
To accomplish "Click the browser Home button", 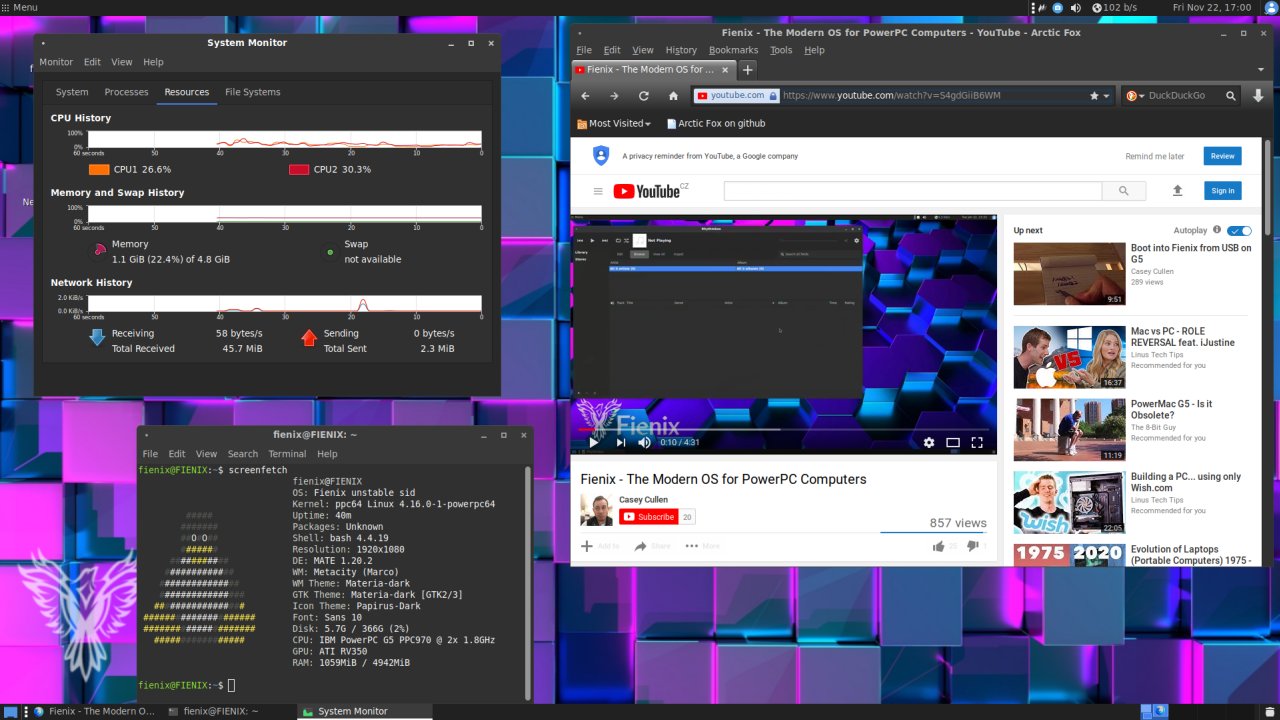I will point(673,96).
